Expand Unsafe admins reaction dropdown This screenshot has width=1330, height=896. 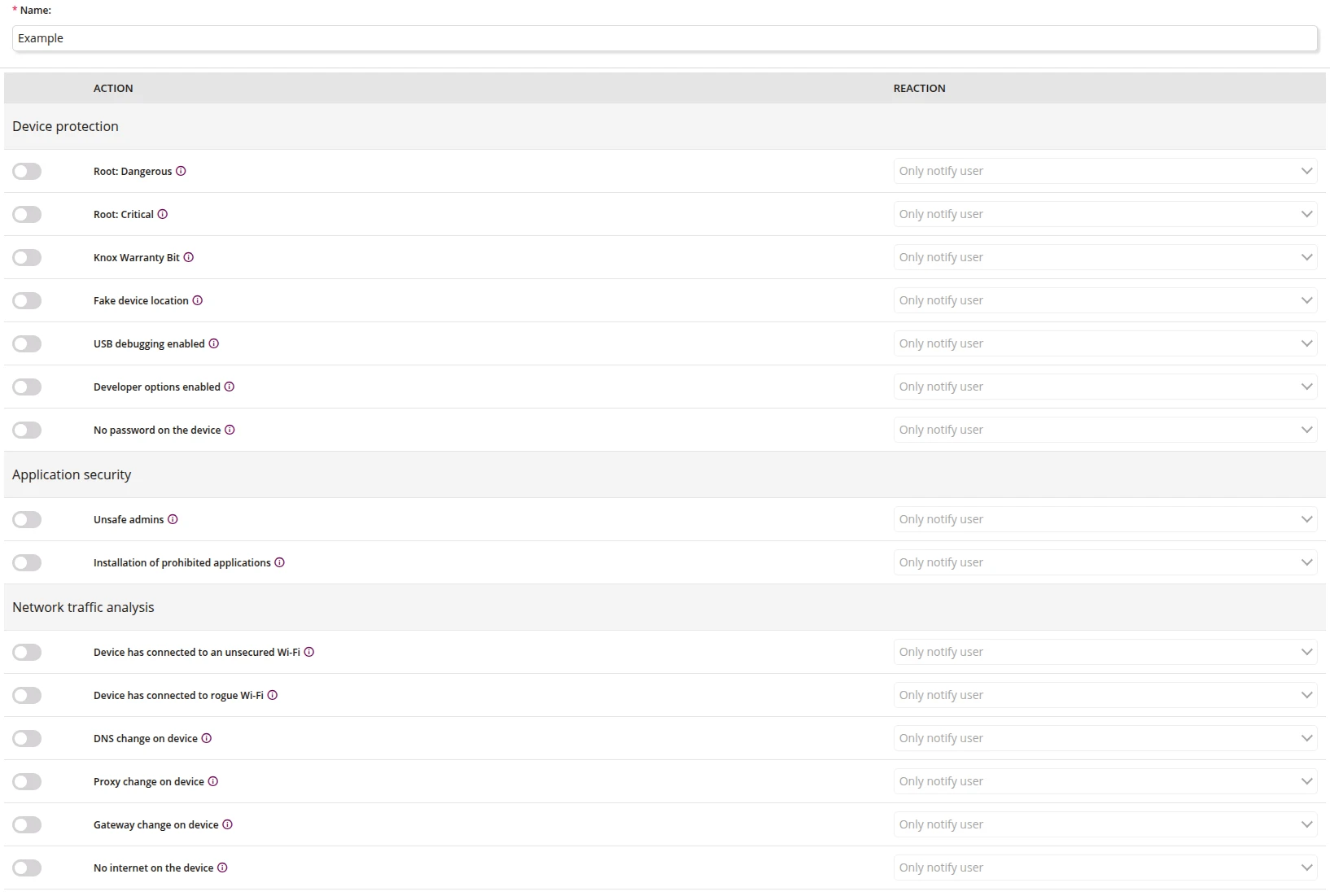pos(1105,519)
